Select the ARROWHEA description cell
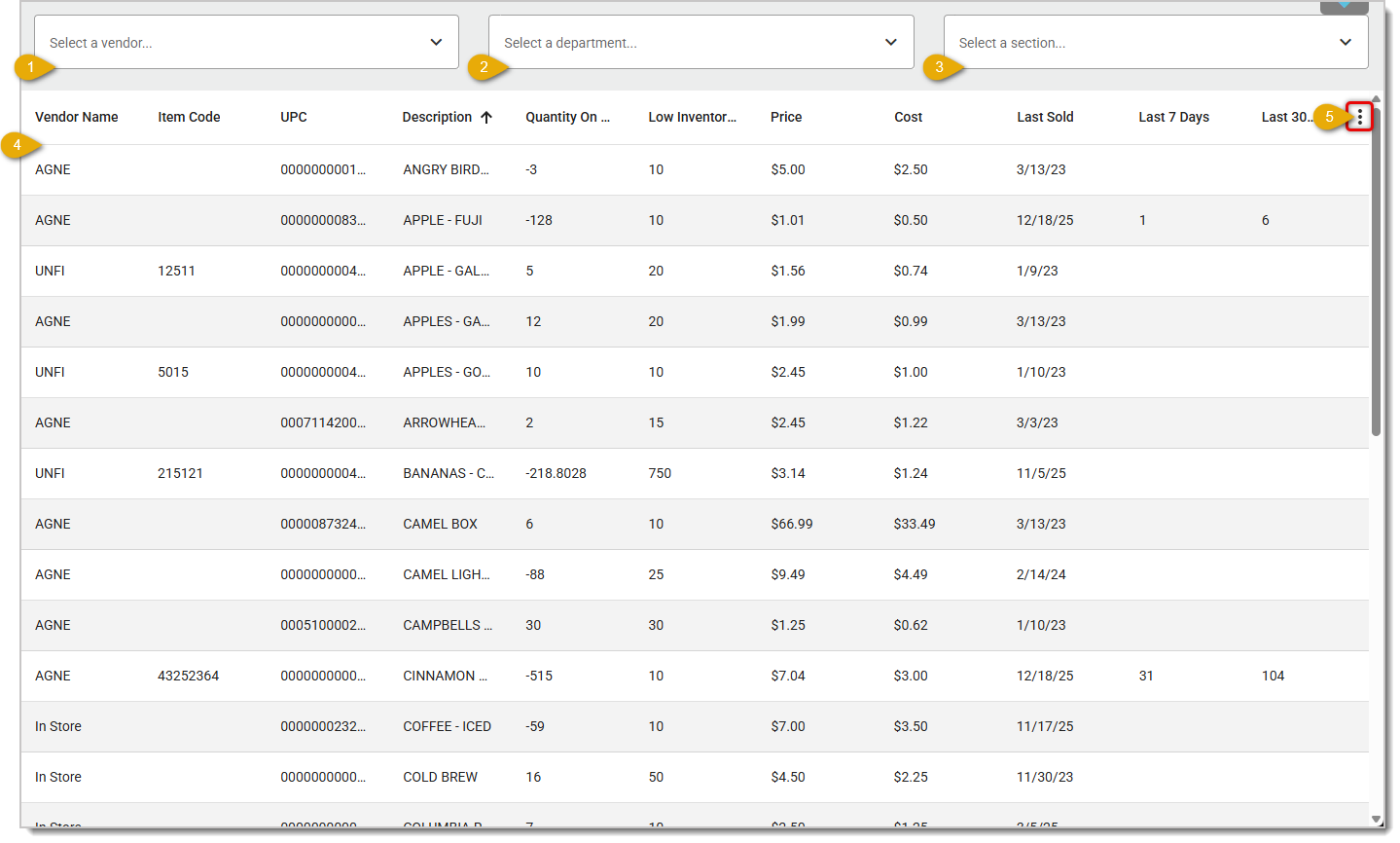The height and width of the screenshot is (843, 1400). pos(444,422)
